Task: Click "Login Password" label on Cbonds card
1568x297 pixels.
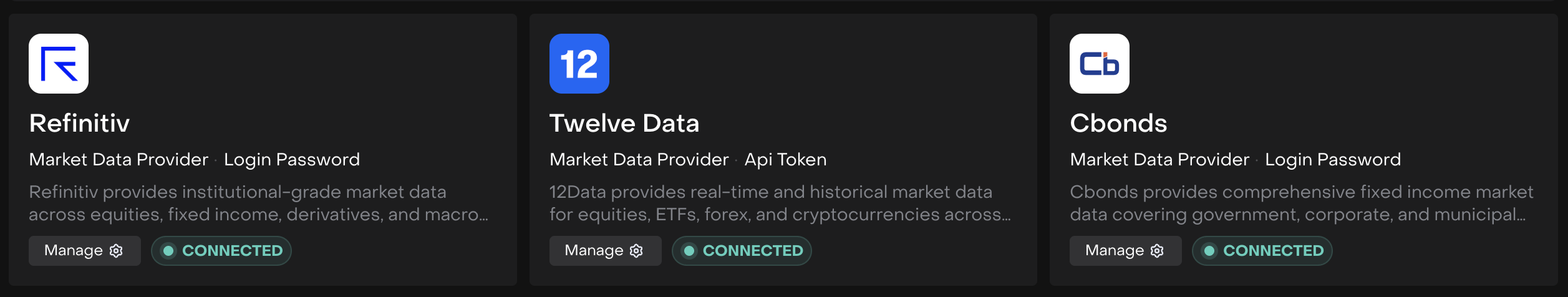Action: click(1333, 160)
